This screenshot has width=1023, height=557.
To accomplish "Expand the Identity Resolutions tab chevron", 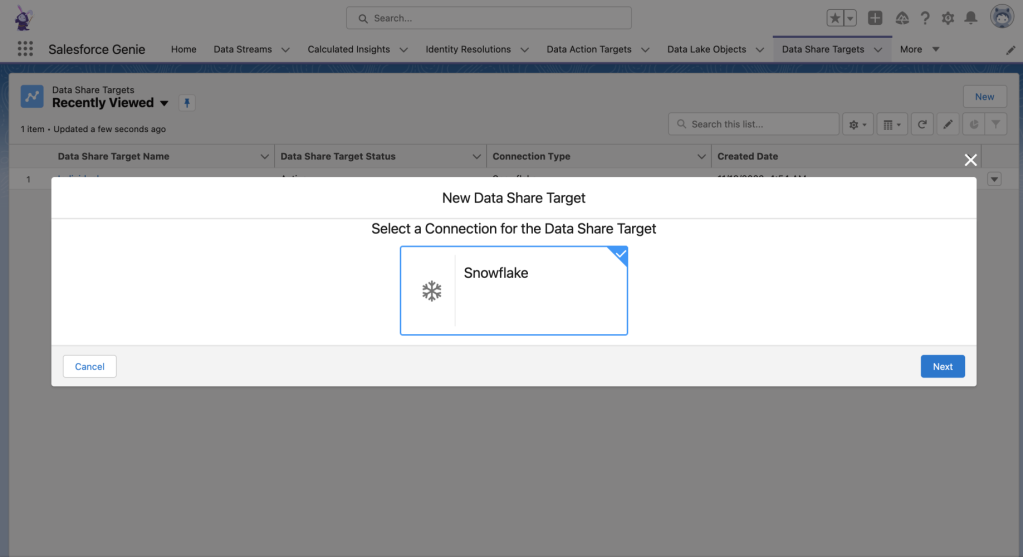I will click(525, 50).
